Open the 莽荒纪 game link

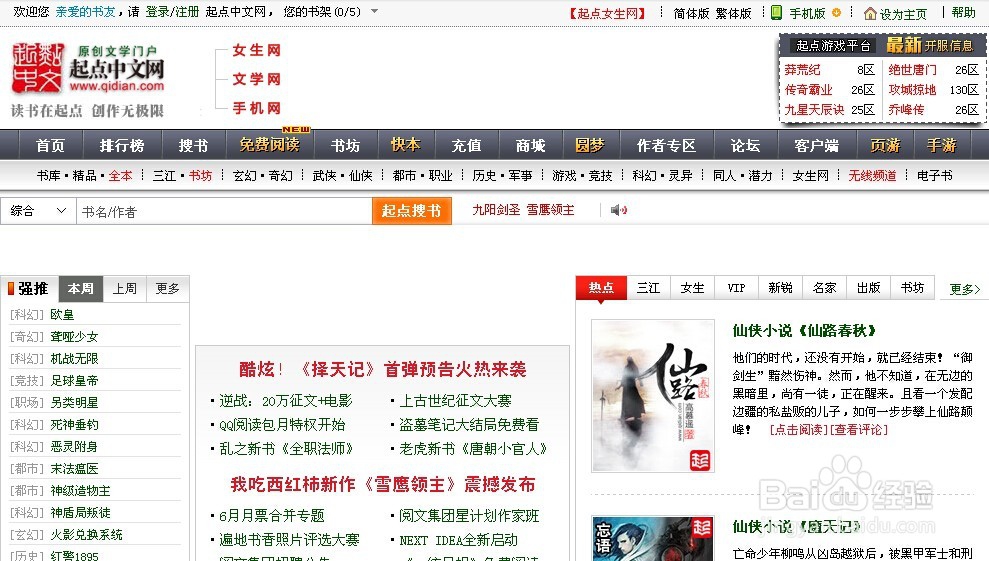tap(802, 69)
